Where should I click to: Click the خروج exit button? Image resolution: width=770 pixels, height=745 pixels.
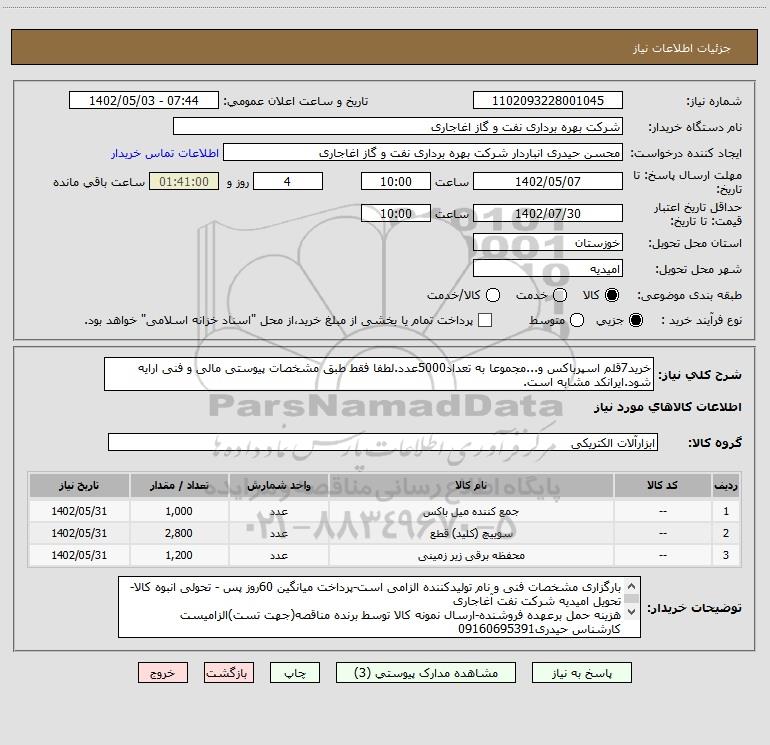163,673
